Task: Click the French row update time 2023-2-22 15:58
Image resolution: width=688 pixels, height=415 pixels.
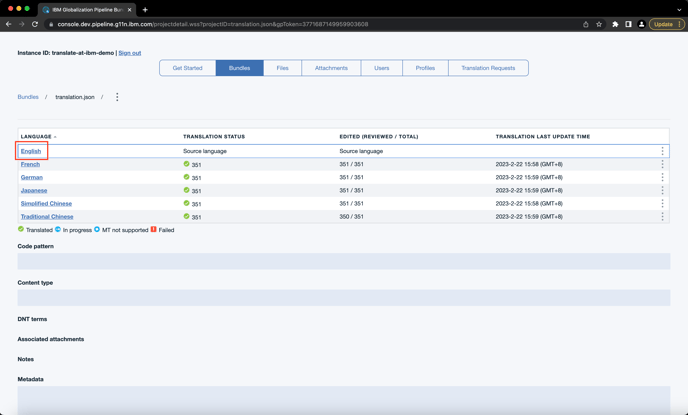Action: (x=529, y=165)
